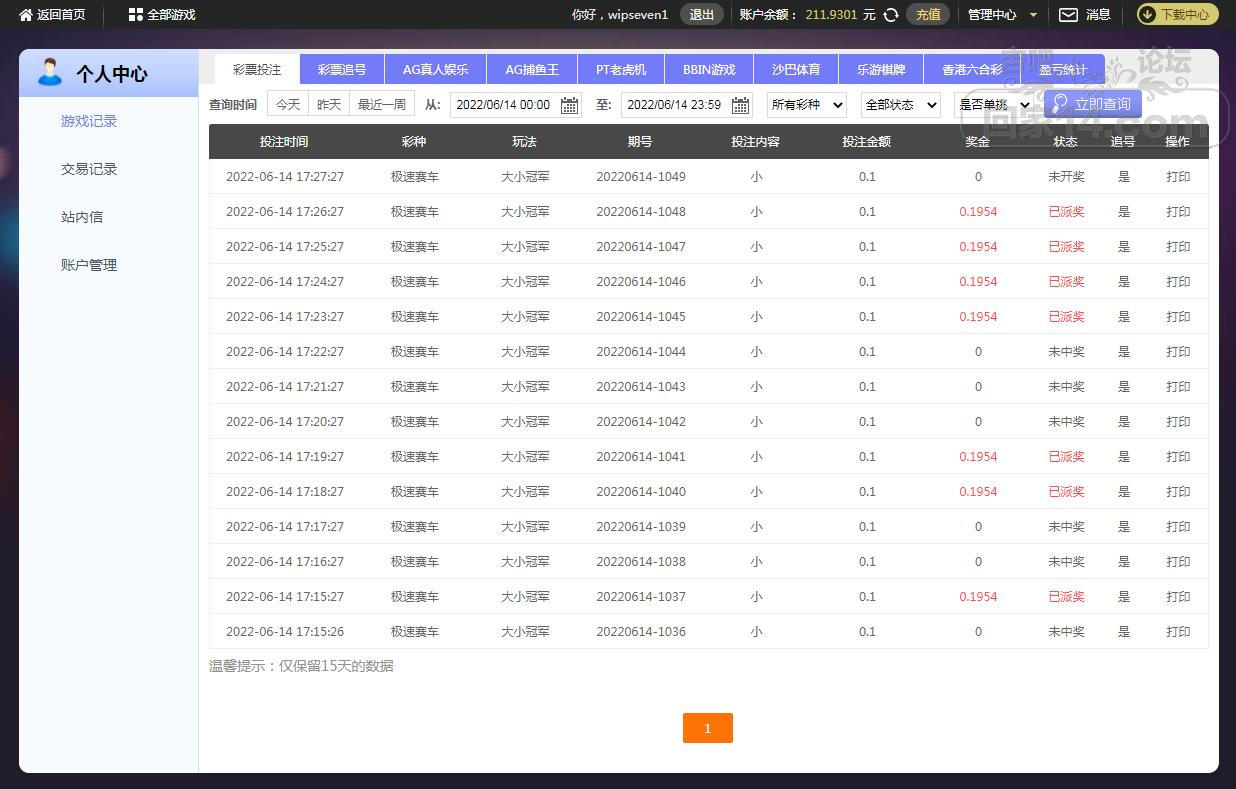Click the 充值 recharge button

pos(928,15)
